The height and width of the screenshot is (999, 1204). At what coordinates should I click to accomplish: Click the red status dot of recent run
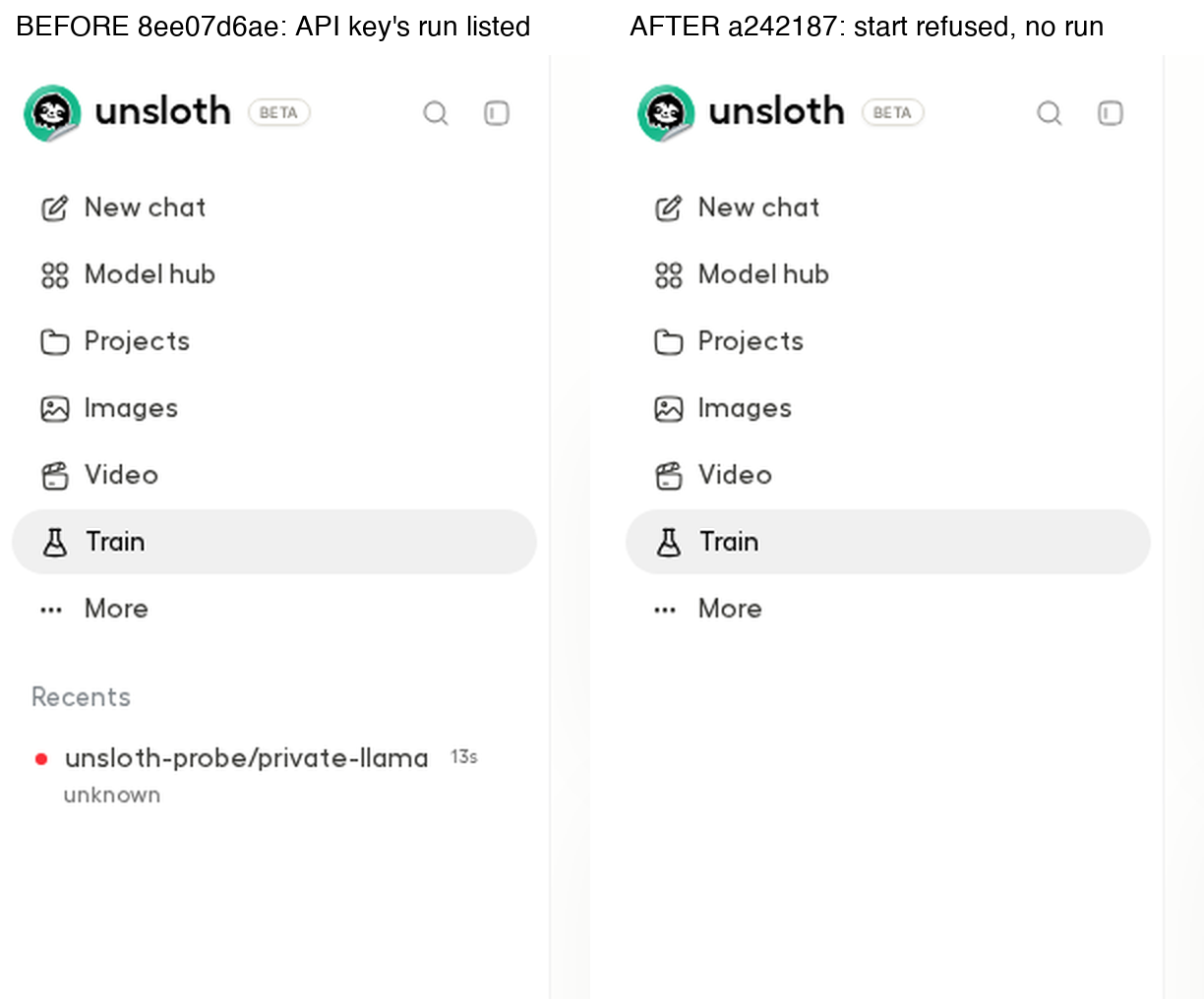(x=41, y=758)
